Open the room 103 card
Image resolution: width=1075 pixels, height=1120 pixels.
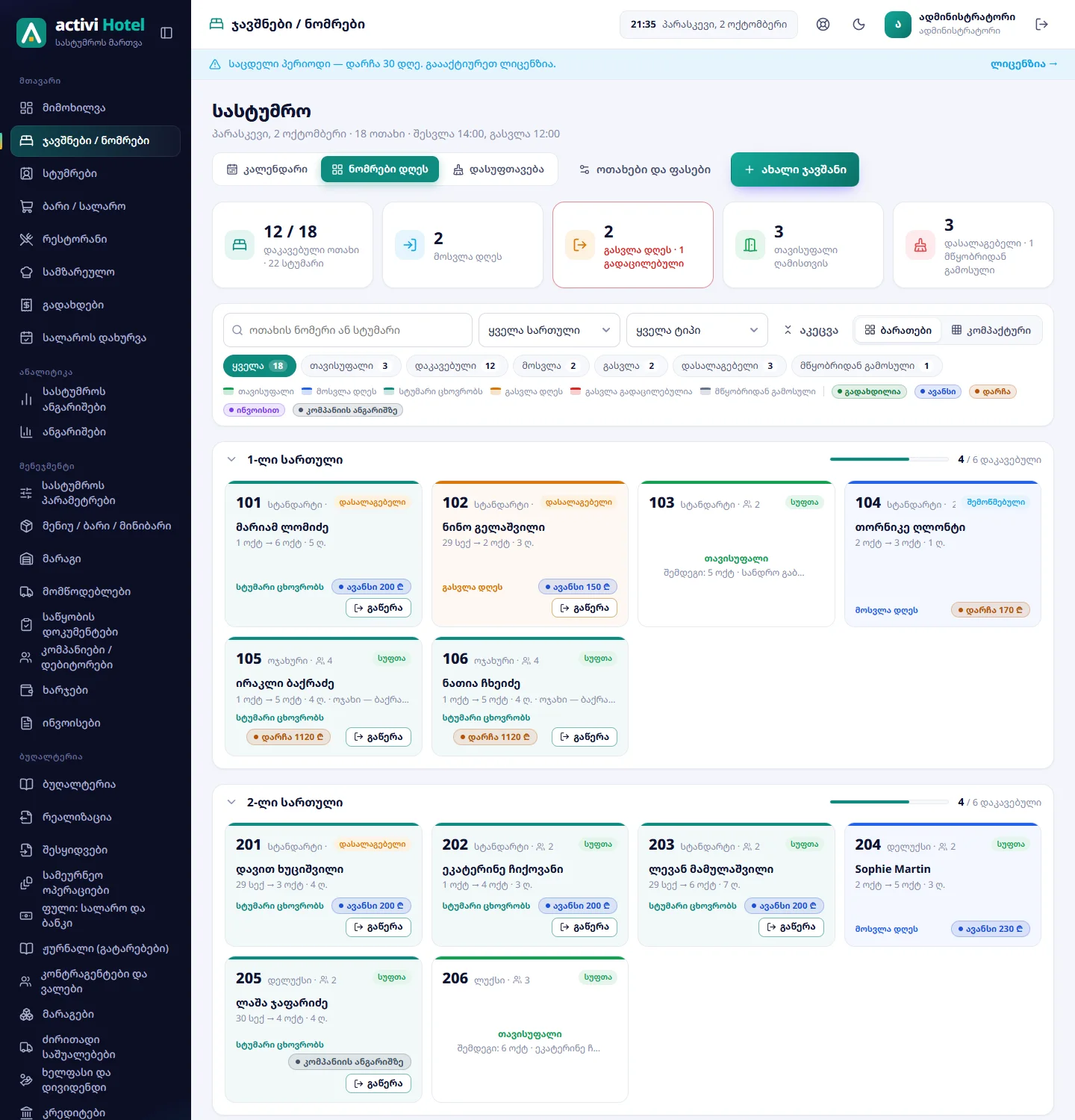736,553
